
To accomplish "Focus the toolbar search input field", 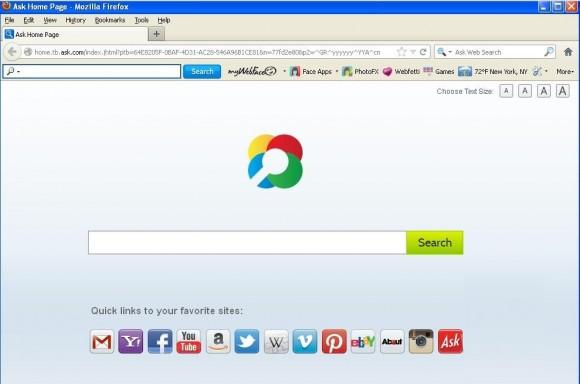I will [92, 71].
